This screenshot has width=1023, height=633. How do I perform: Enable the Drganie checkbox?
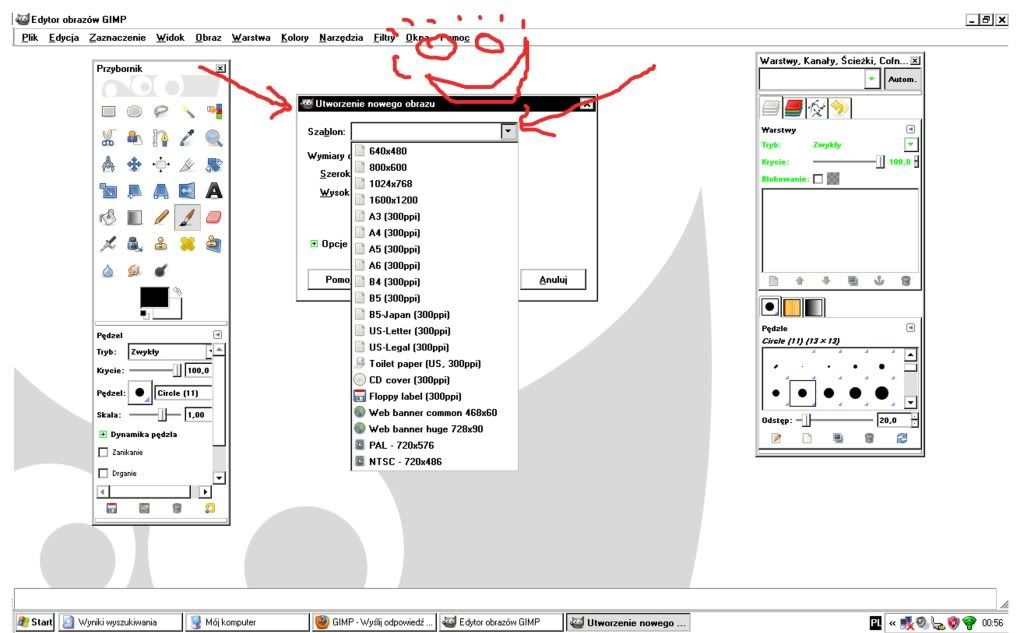(x=104, y=473)
